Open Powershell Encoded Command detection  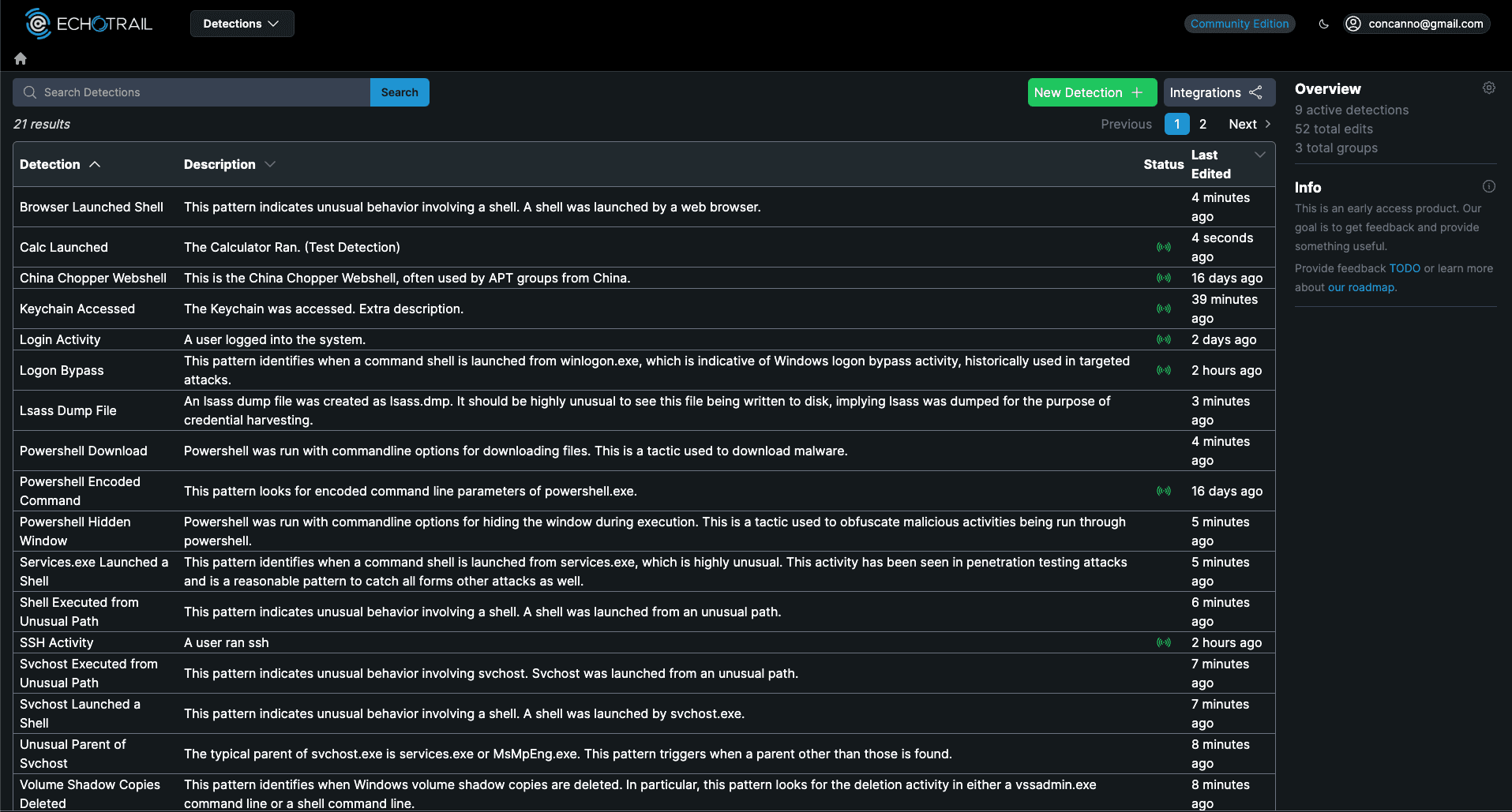tap(80, 491)
